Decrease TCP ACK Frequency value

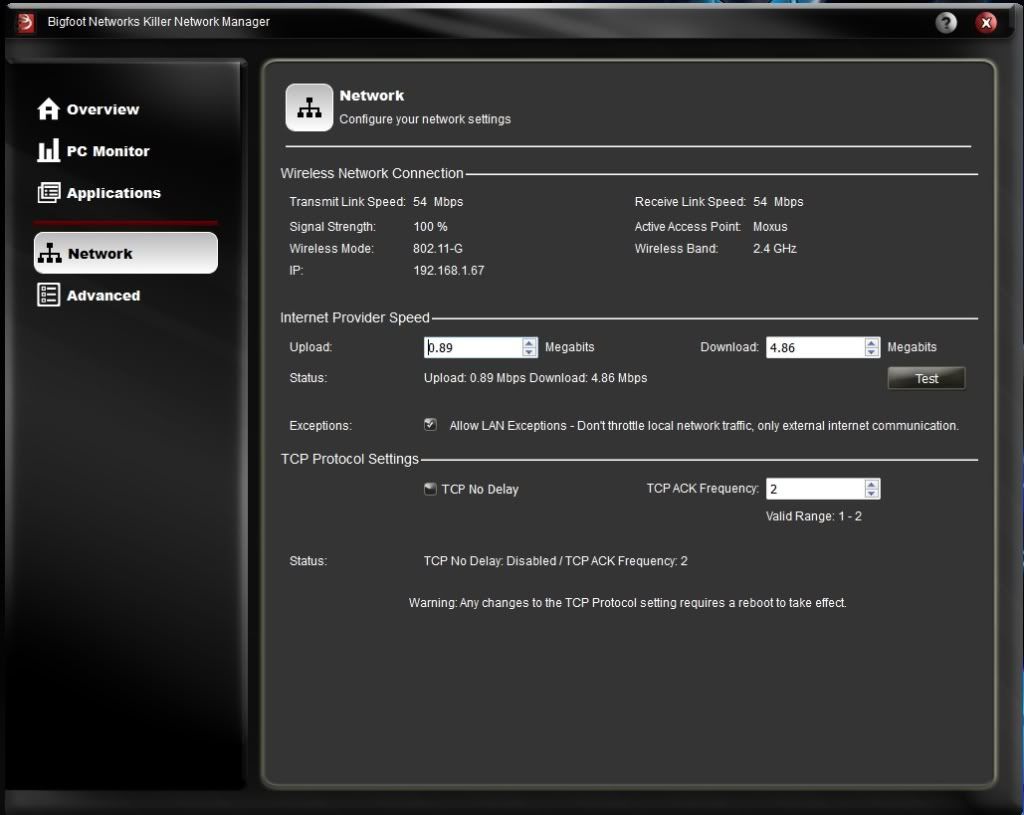point(871,494)
